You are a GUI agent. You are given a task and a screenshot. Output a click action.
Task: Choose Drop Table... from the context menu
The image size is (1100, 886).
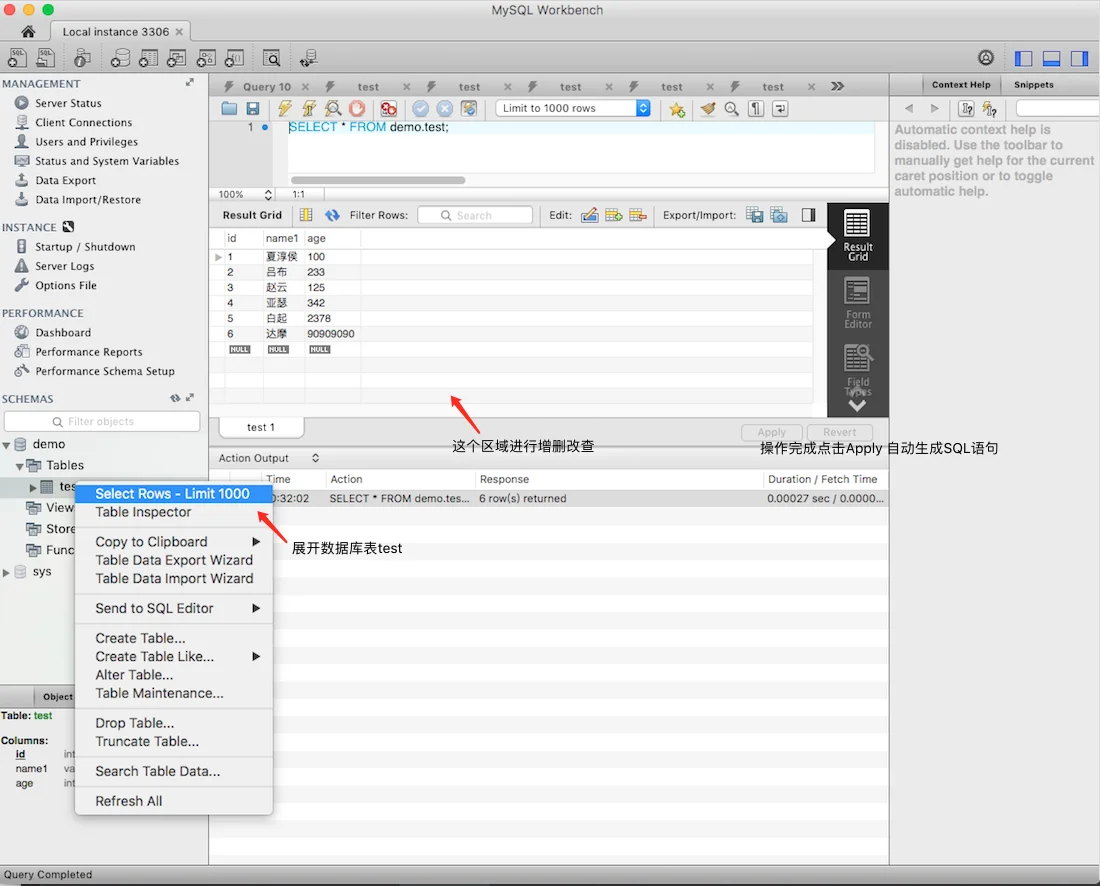click(x=174, y=723)
